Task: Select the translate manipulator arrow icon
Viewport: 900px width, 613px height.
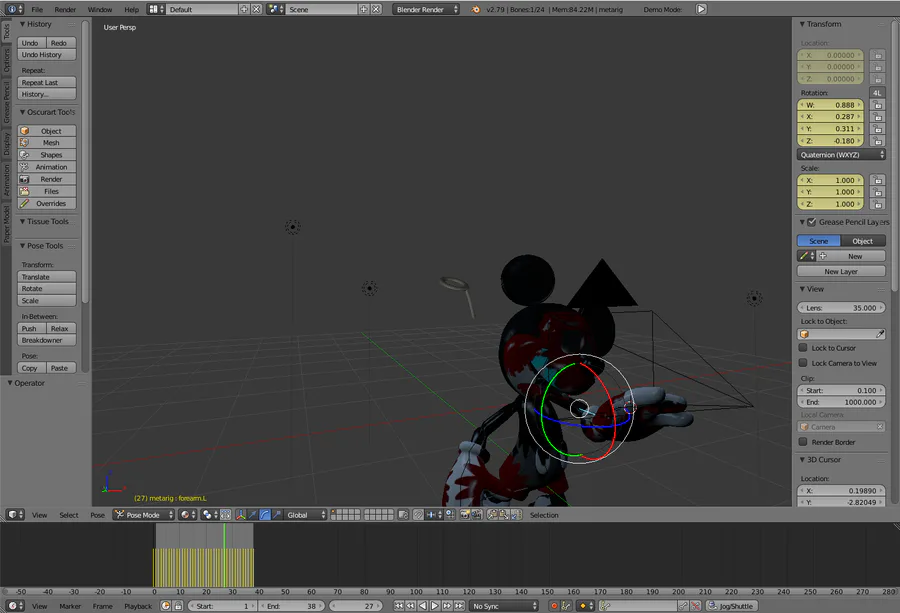Action: [x=253, y=515]
